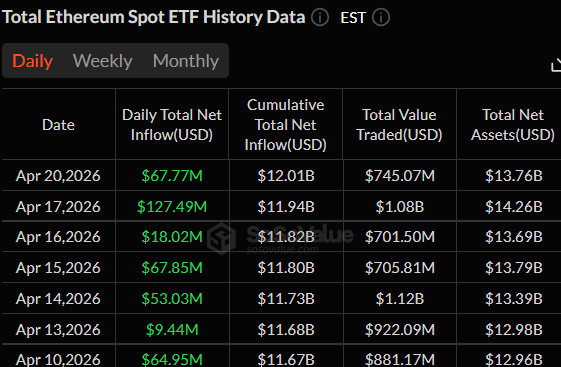
Task: Click the $67.85M daily inflow value
Action: pos(172,268)
